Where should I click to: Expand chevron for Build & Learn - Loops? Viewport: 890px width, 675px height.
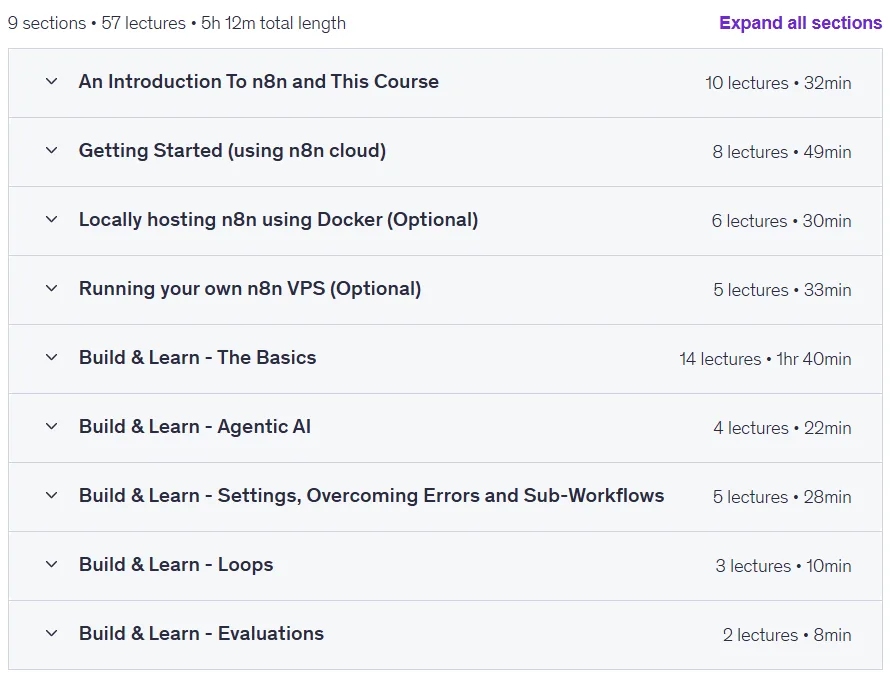(52, 564)
